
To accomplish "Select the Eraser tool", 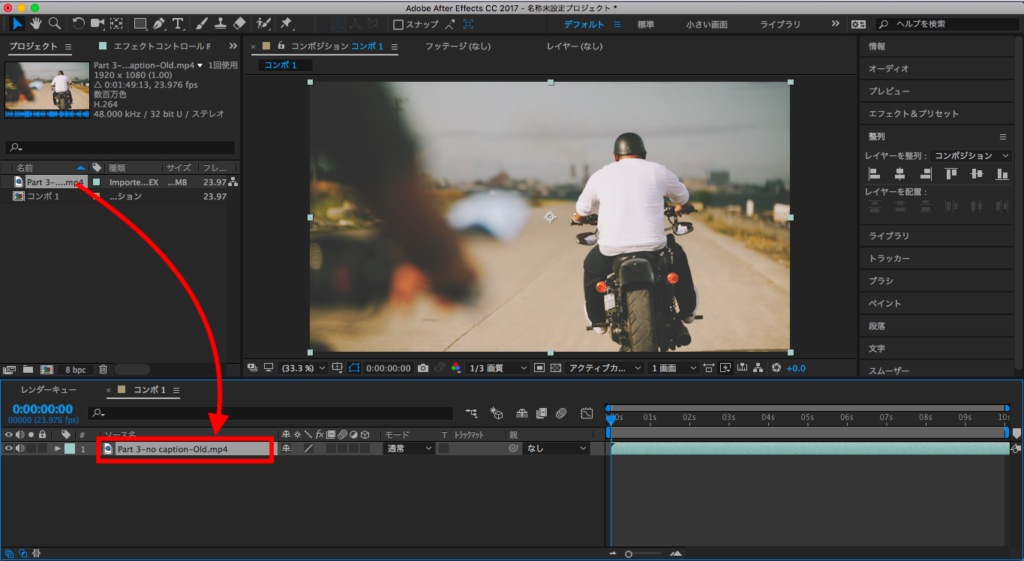I will point(239,23).
